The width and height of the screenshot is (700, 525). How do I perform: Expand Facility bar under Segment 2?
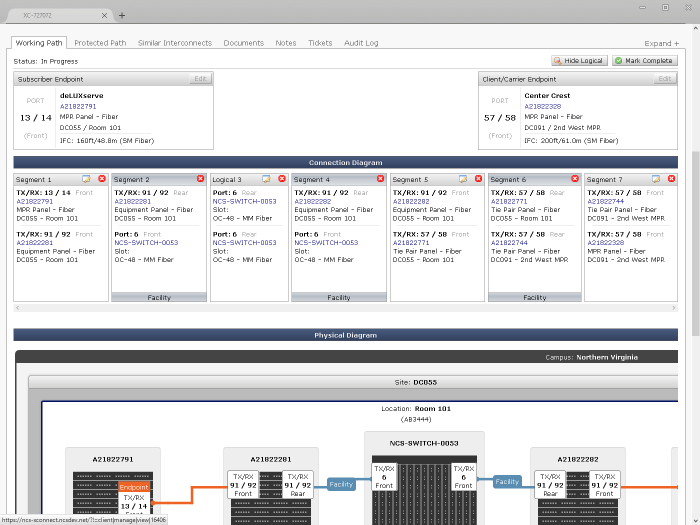coord(159,297)
